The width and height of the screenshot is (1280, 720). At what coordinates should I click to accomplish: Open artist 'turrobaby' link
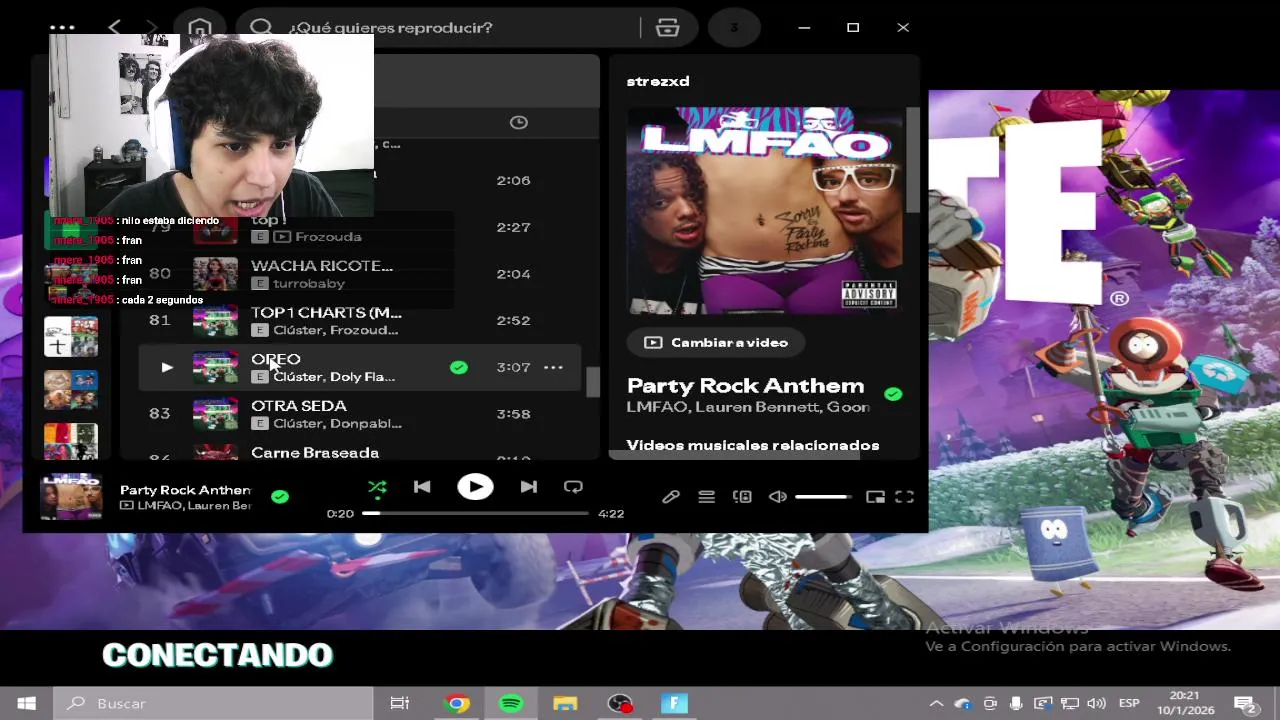pyautogui.click(x=308, y=284)
